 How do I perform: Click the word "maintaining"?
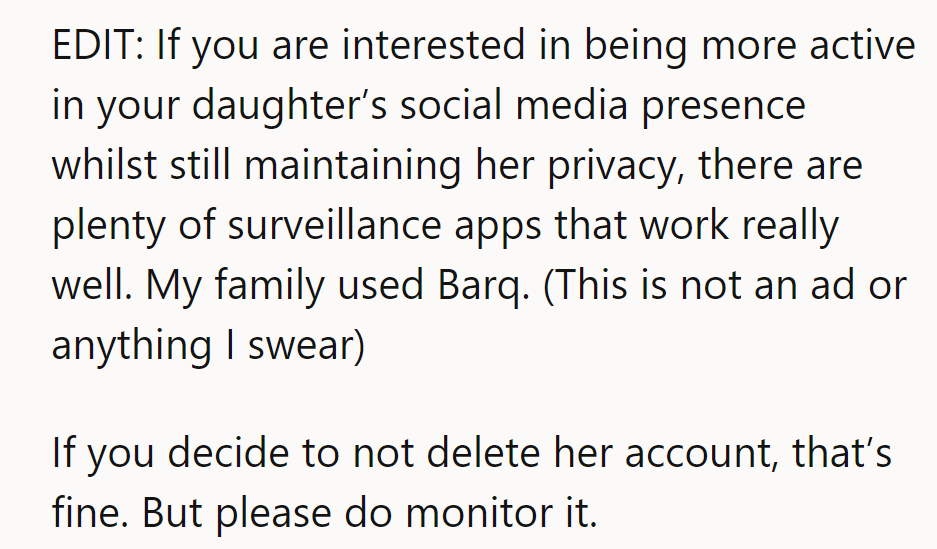click(x=353, y=165)
